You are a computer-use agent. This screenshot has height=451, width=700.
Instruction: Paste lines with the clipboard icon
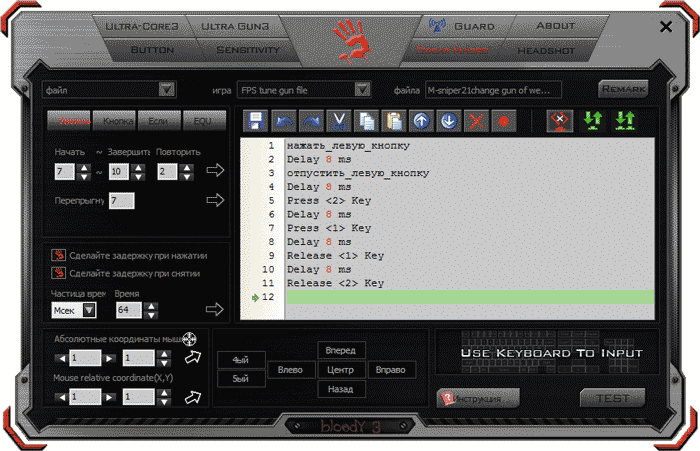tap(394, 121)
